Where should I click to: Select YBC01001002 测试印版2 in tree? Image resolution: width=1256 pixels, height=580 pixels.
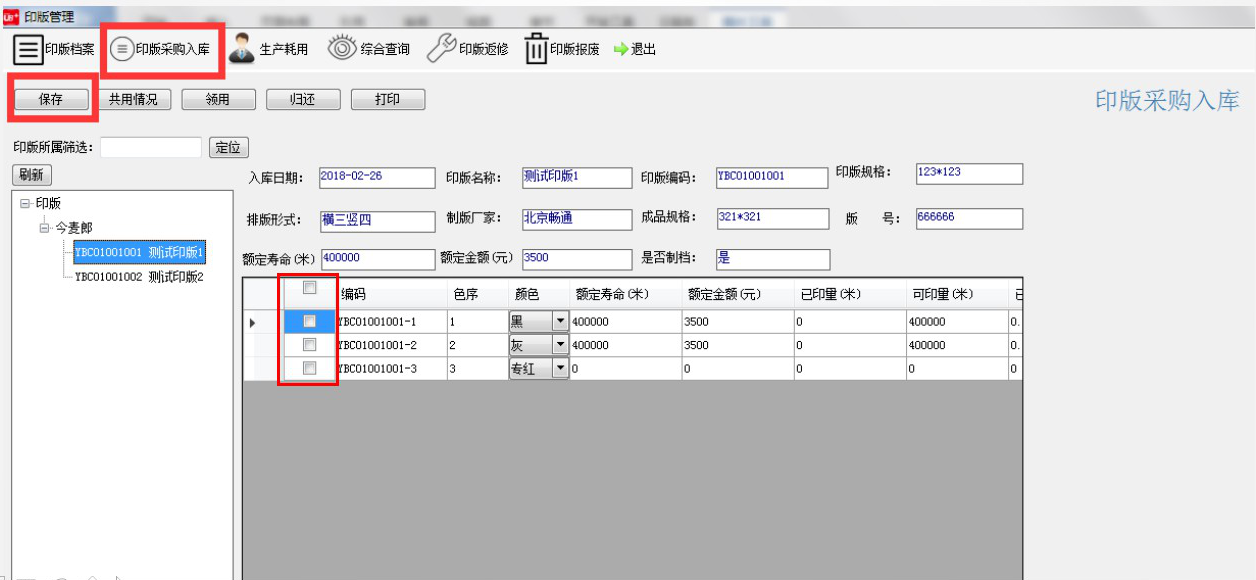(x=139, y=276)
